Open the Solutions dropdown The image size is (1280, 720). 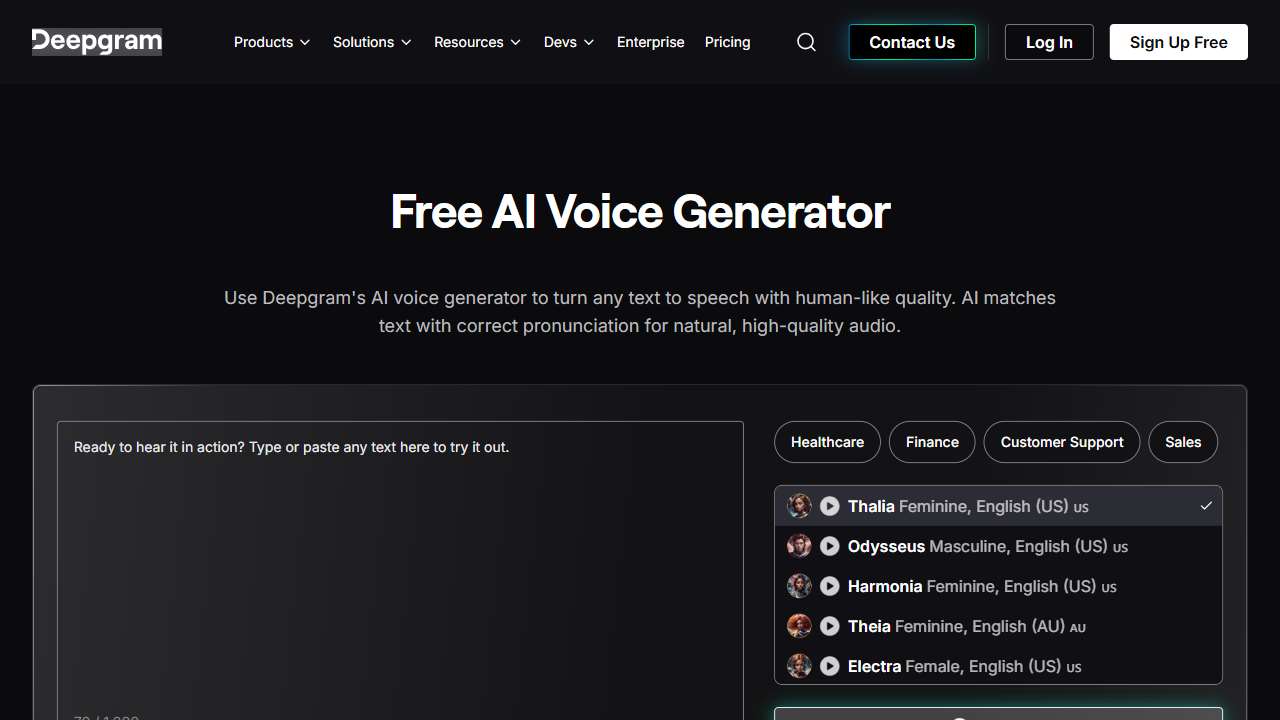pos(372,42)
